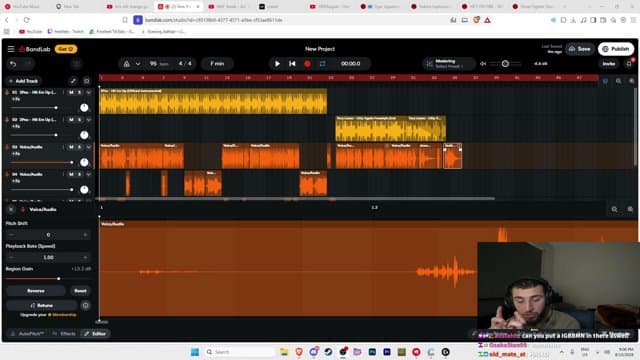Decrease pitch shift with the minus button
This screenshot has width=640, height=360.
tap(11, 235)
